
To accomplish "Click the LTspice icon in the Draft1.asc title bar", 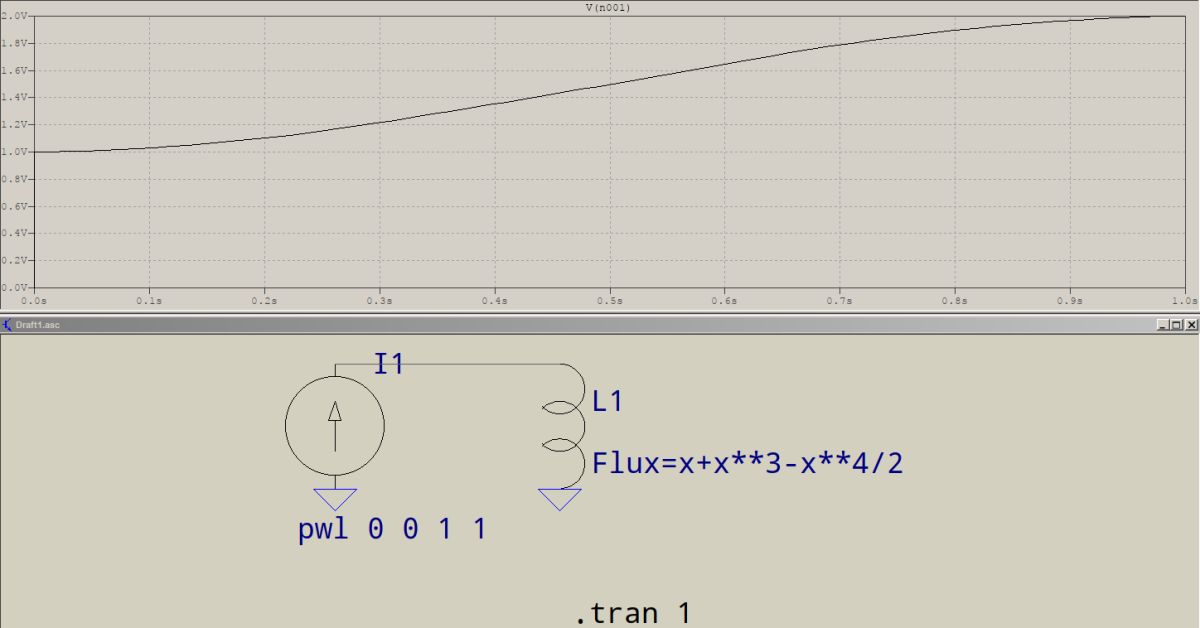I will coord(7,325).
